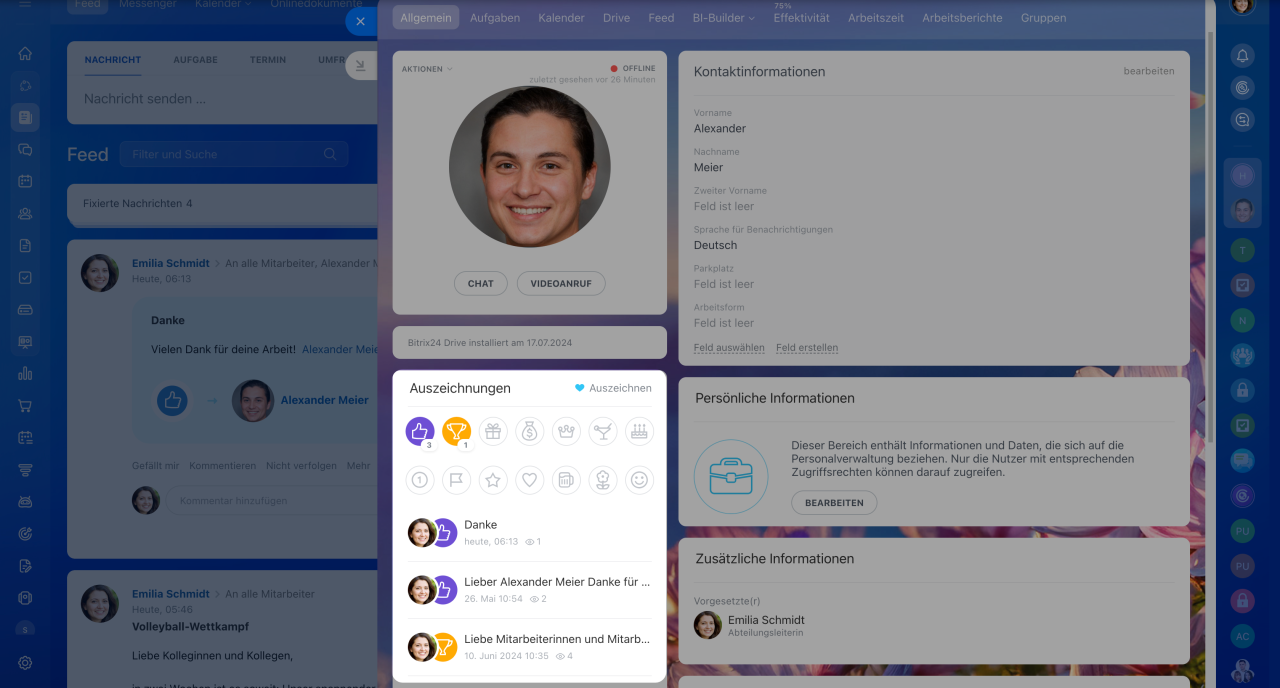Click bearbeiten in Kontaktinformationen header
This screenshot has width=1280, height=688.
point(1149,71)
